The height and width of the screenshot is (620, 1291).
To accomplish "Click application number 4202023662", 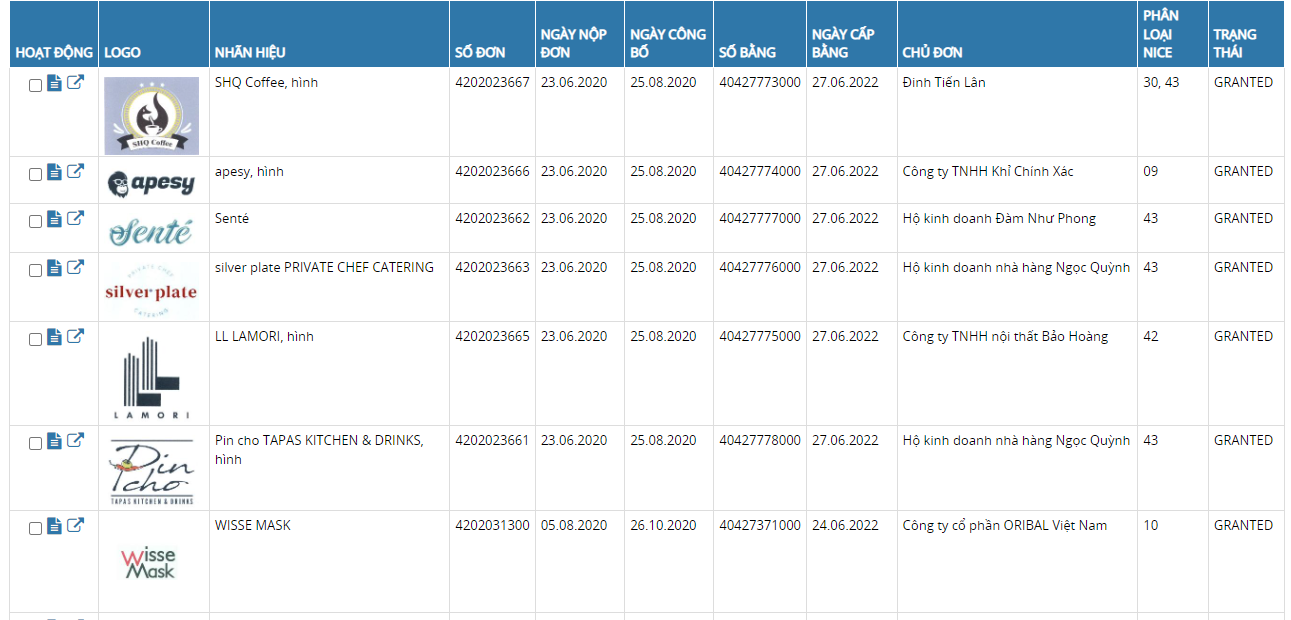I will [x=492, y=218].
